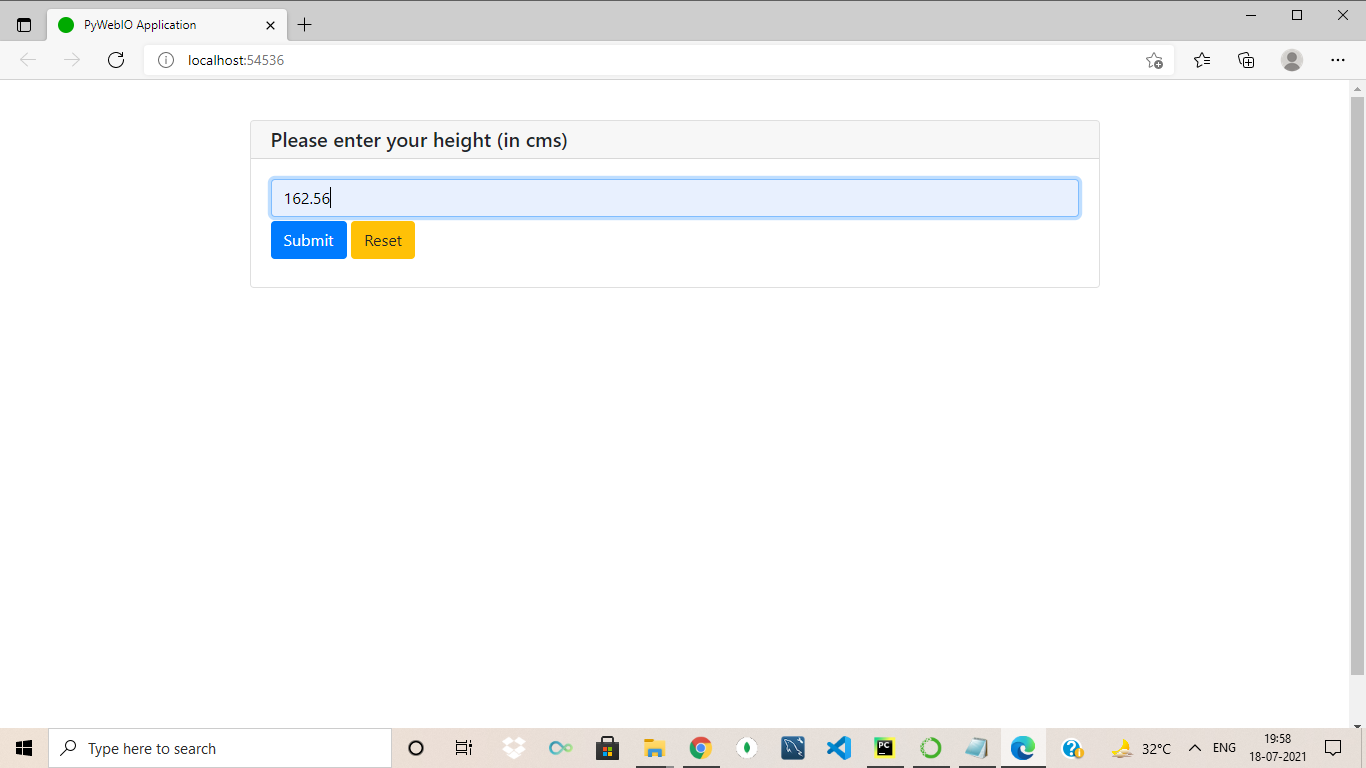Click the page vertical scrollbar

tap(1357, 385)
